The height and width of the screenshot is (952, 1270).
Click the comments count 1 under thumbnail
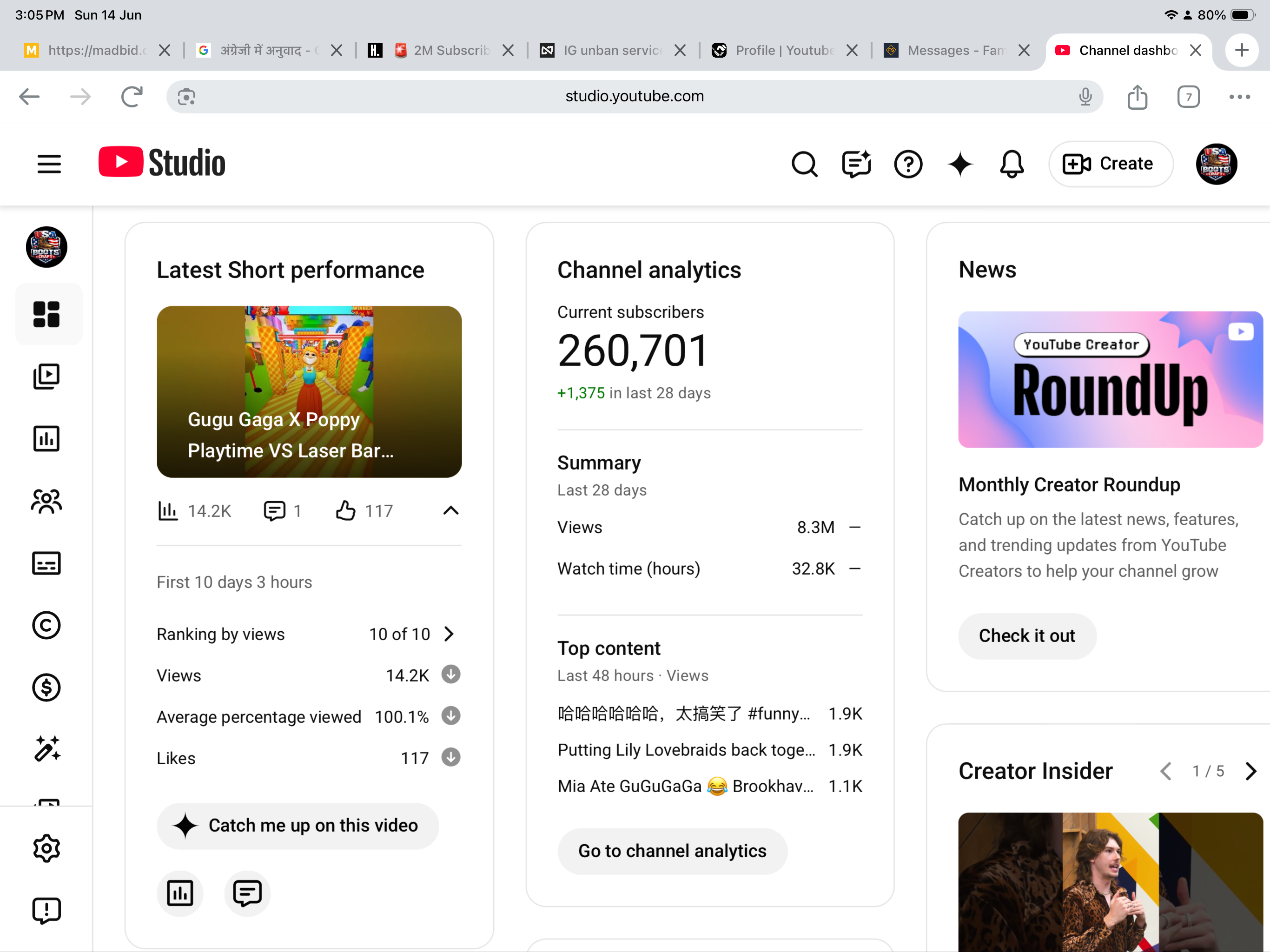pyautogui.click(x=283, y=510)
